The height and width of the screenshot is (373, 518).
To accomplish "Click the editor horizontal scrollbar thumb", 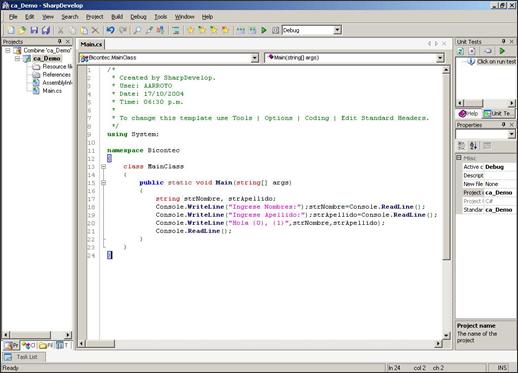I will 101,343.
